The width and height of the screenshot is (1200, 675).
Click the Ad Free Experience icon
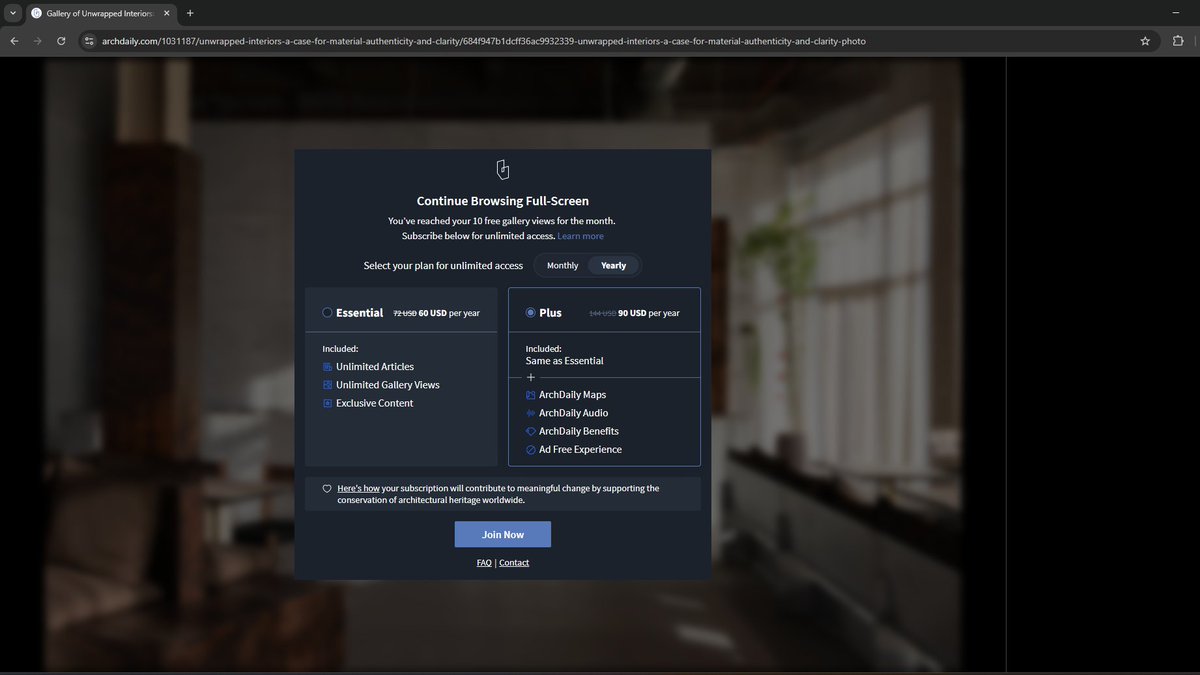coord(531,450)
